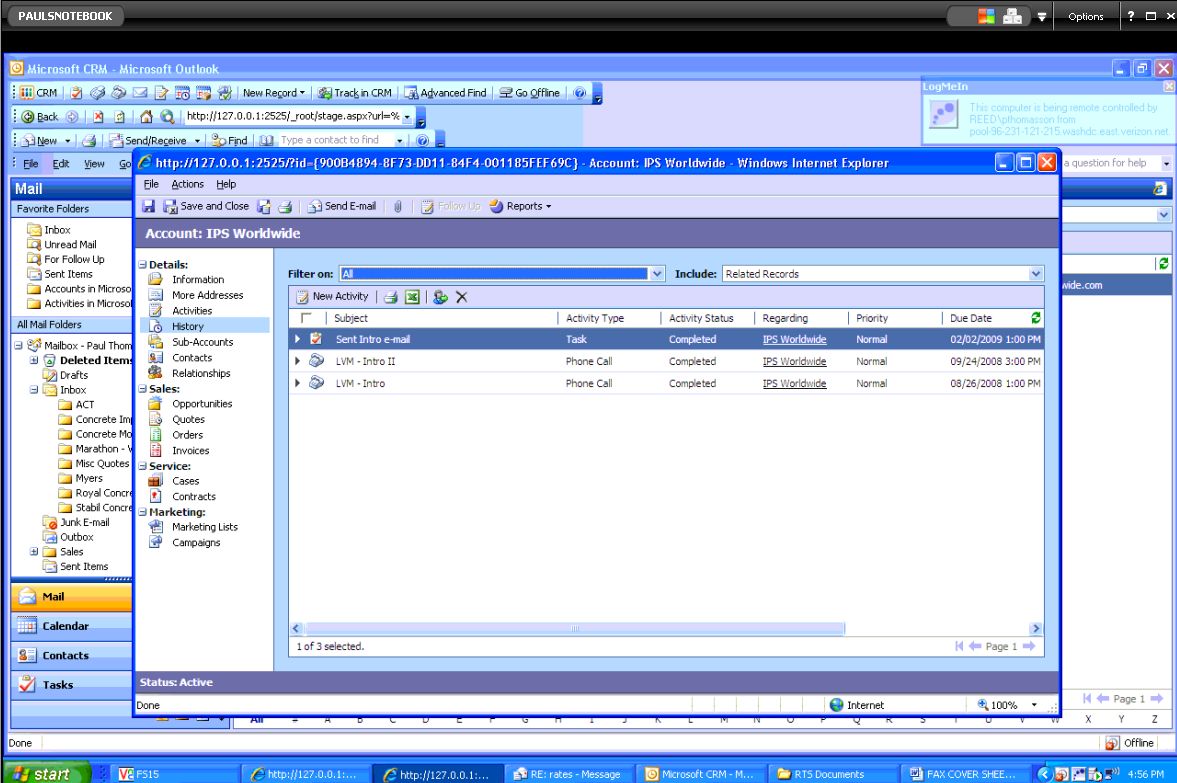Click Go Offline in the Outlook toolbar

(x=530, y=93)
